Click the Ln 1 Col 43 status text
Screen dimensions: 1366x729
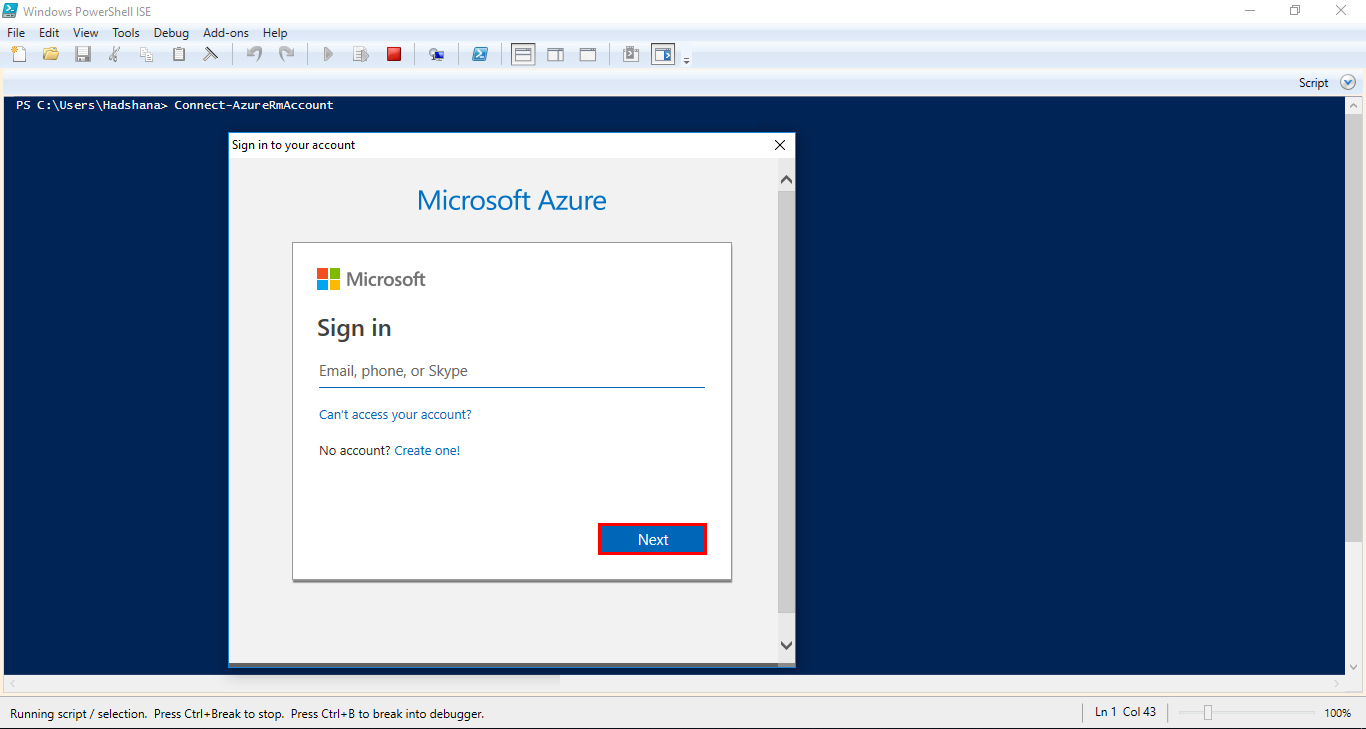click(1125, 712)
